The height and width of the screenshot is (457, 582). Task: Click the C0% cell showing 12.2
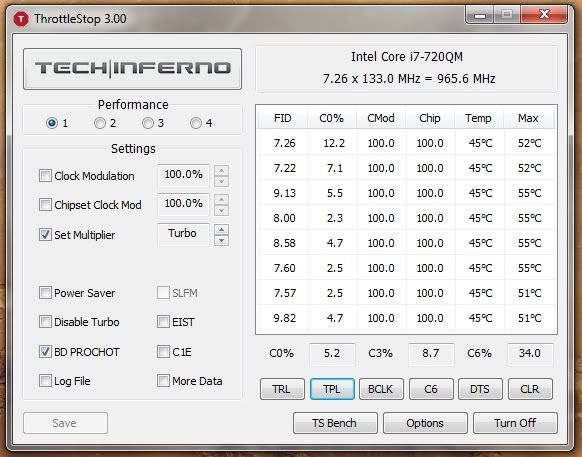(334, 143)
